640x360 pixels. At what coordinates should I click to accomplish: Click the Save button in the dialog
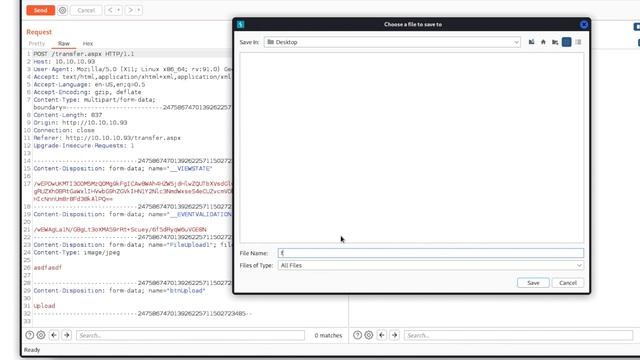[x=533, y=283]
